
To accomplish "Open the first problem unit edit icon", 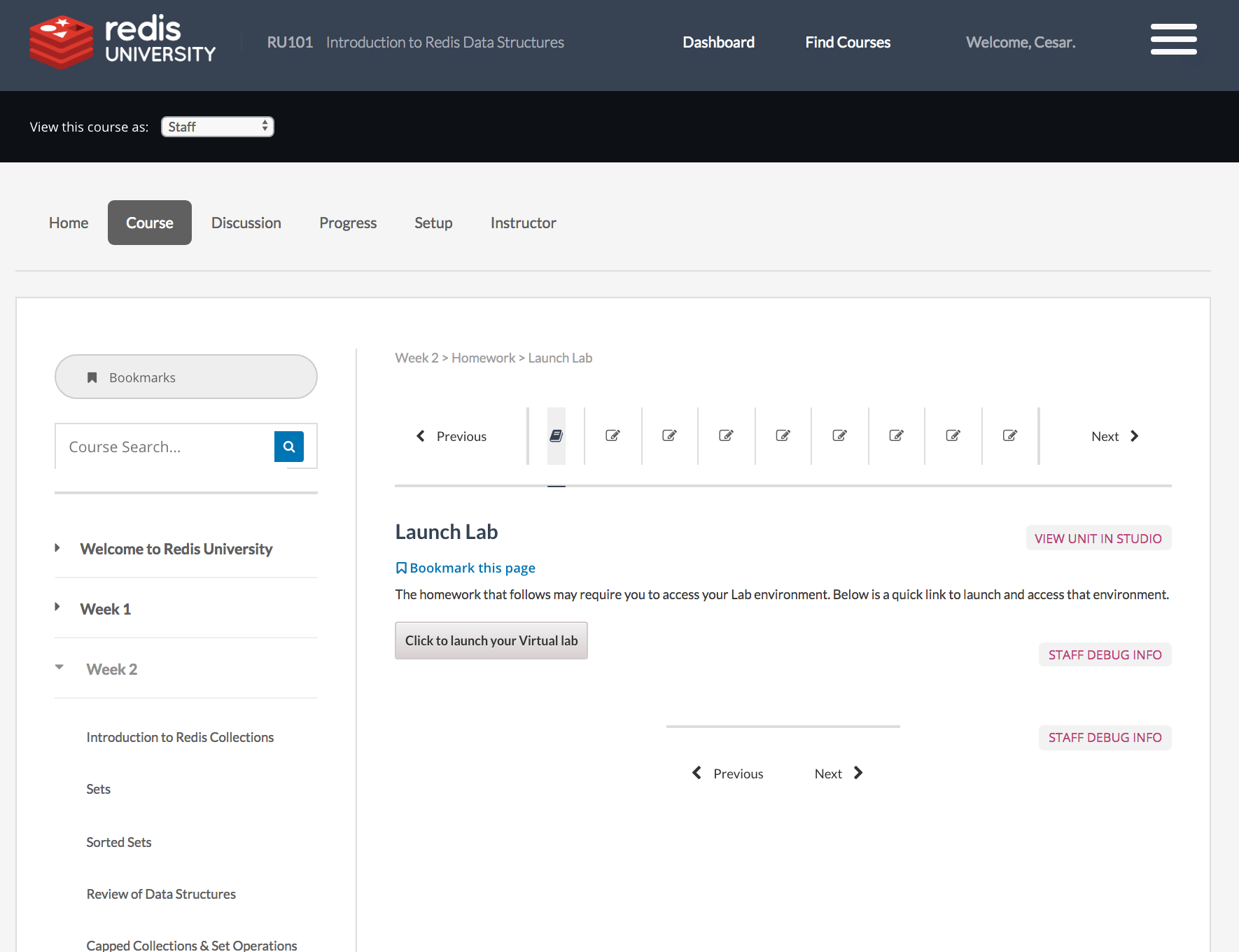I will tap(612, 436).
